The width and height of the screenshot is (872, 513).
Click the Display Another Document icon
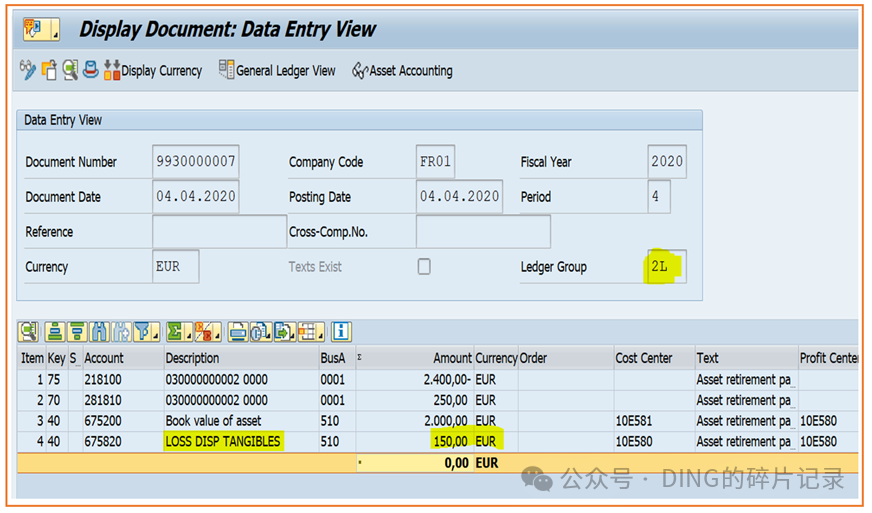point(49,70)
